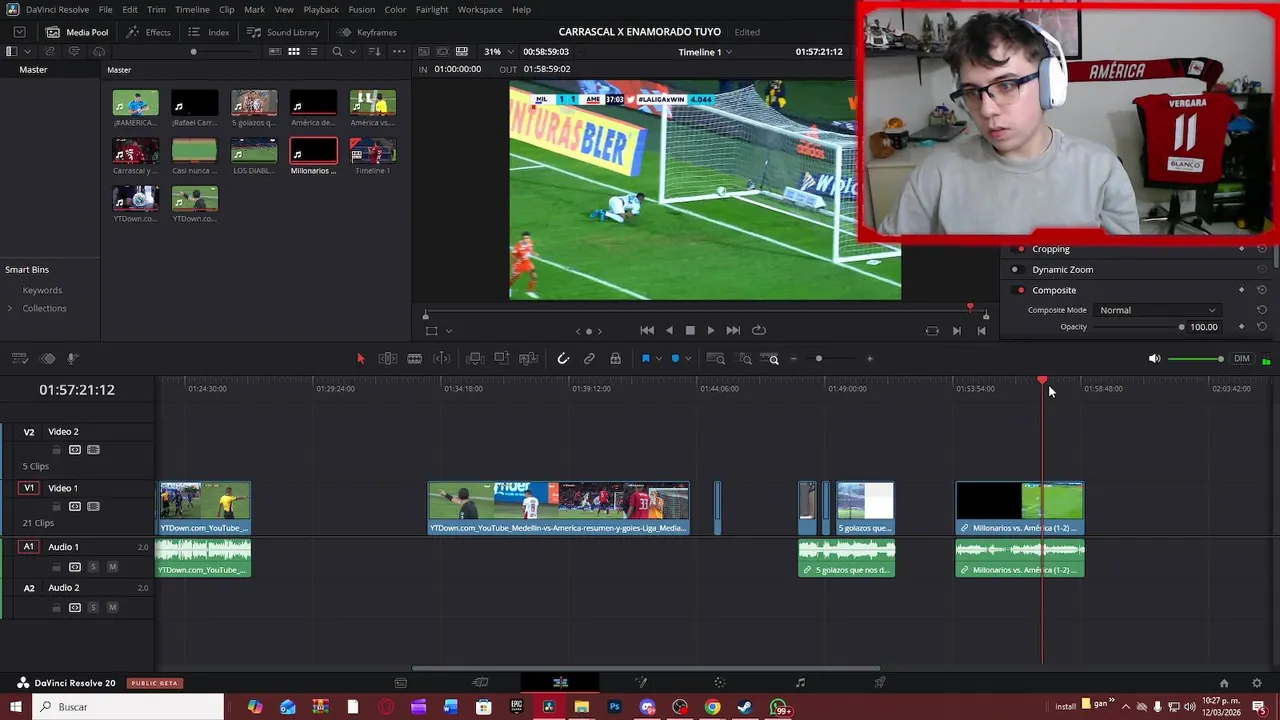Switch media pool to list view
This screenshot has height=720, width=1280.
314,51
